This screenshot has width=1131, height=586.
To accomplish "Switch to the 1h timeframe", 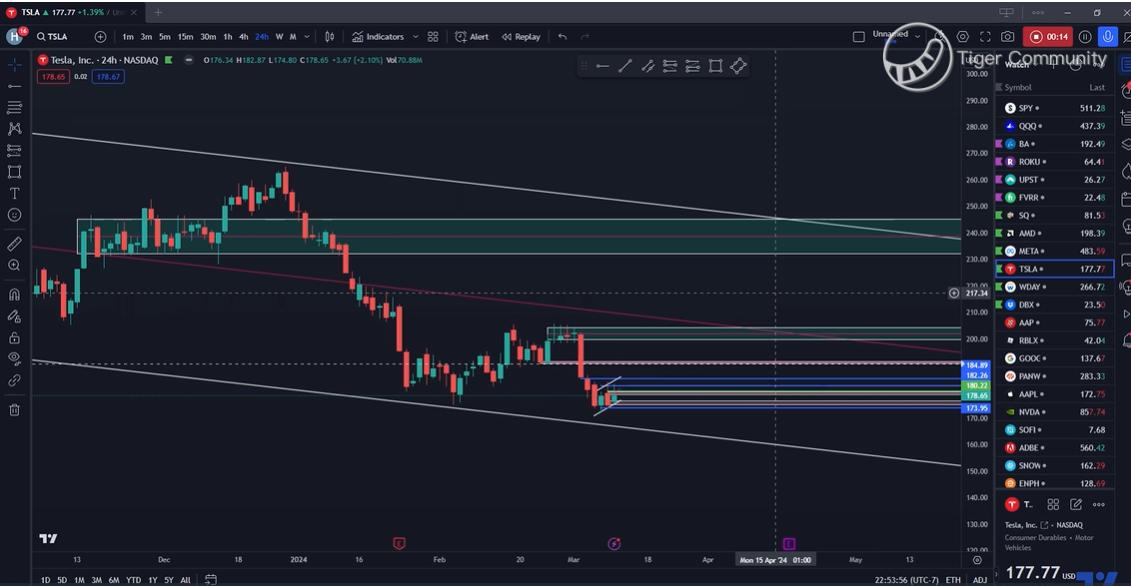I will click(x=228, y=37).
